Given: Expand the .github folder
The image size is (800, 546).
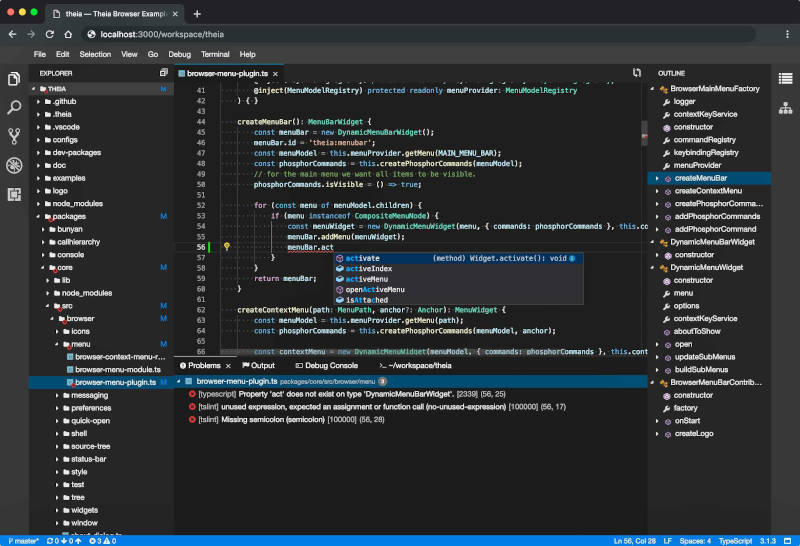Looking at the screenshot, I should tap(38, 102).
